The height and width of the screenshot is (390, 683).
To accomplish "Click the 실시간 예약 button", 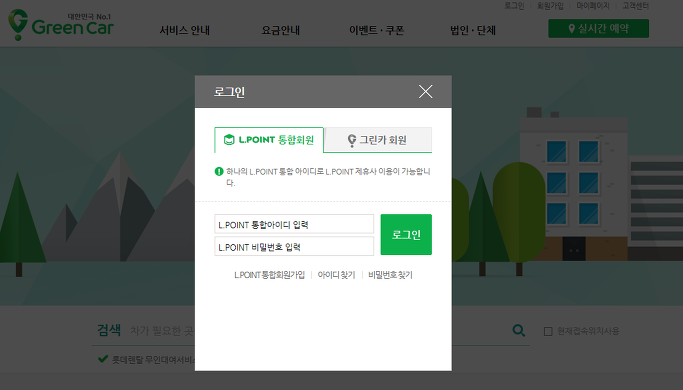I will pos(598,28).
